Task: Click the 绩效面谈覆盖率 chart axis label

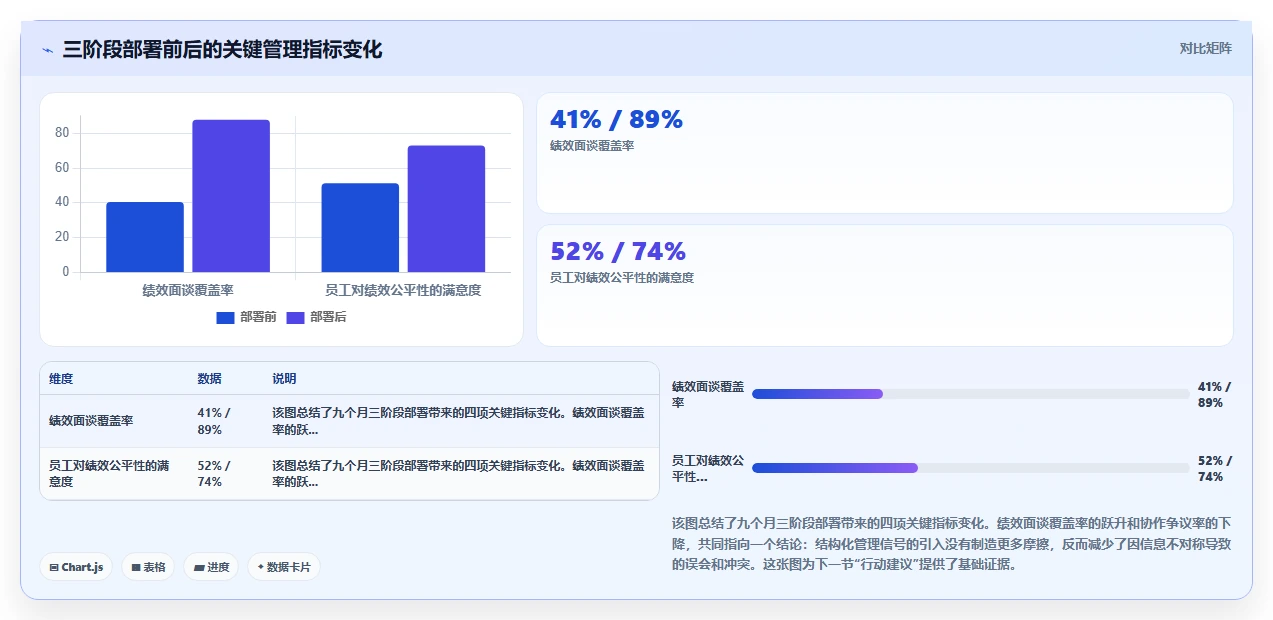Action: click(x=188, y=290)
